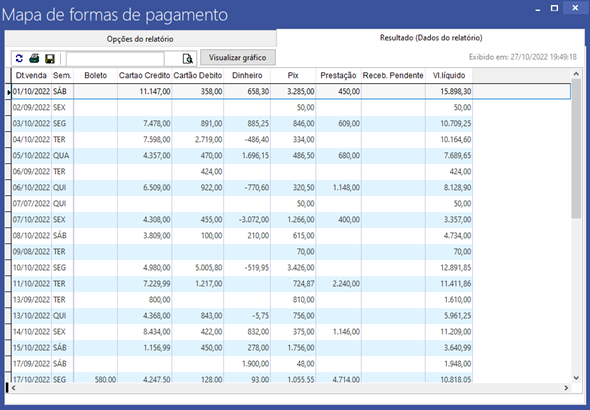
Task: Click the printer icon
Action: pyautogui.click(x=34, y=59)
